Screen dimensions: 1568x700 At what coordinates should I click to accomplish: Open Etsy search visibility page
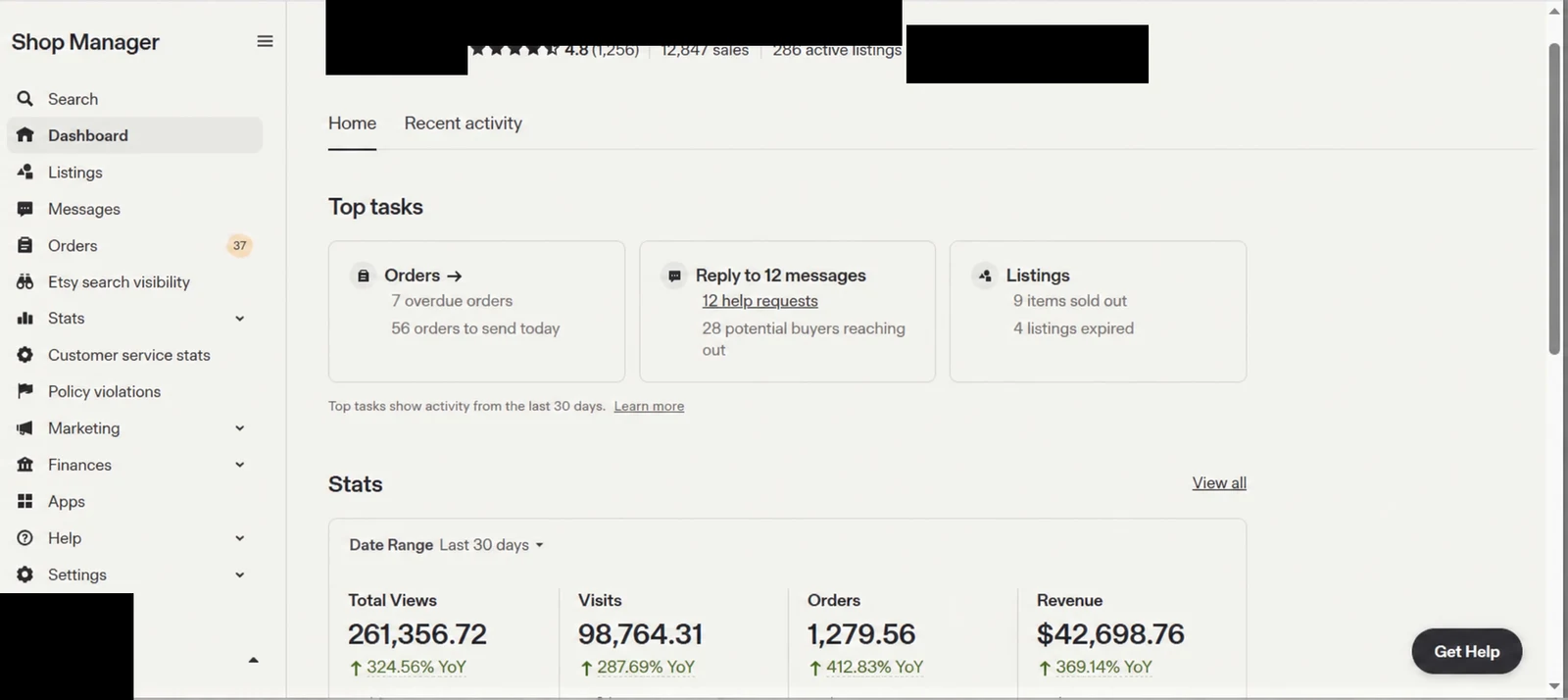point(135,281)
